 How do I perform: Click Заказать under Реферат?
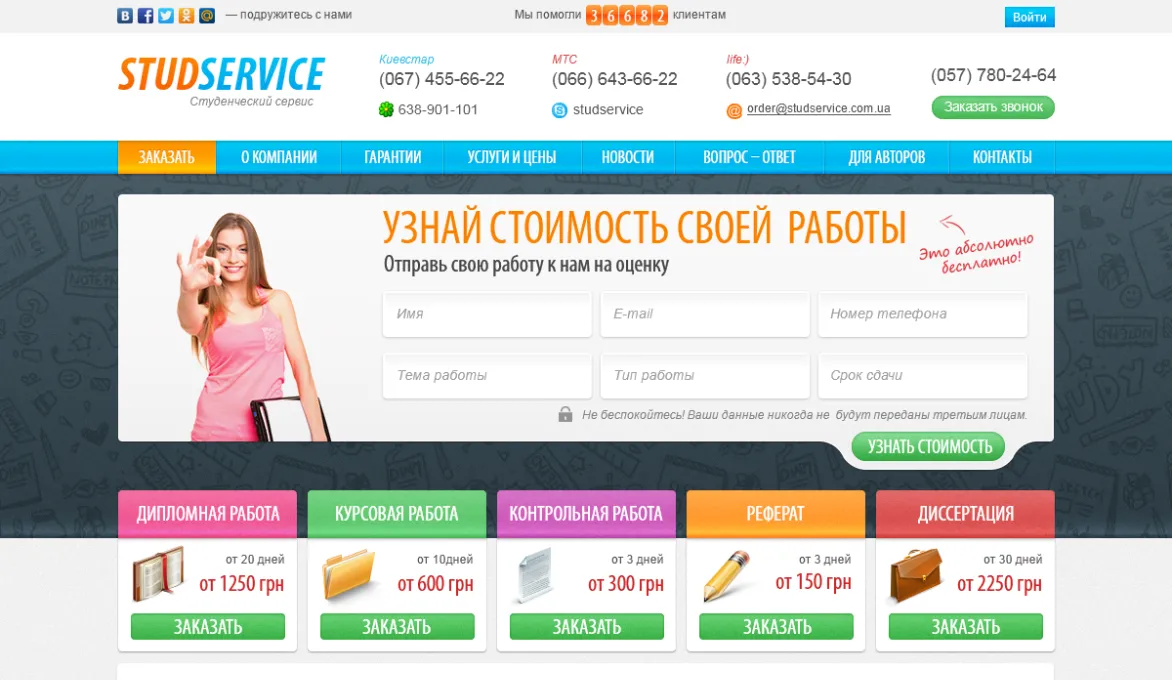point(776,626)
